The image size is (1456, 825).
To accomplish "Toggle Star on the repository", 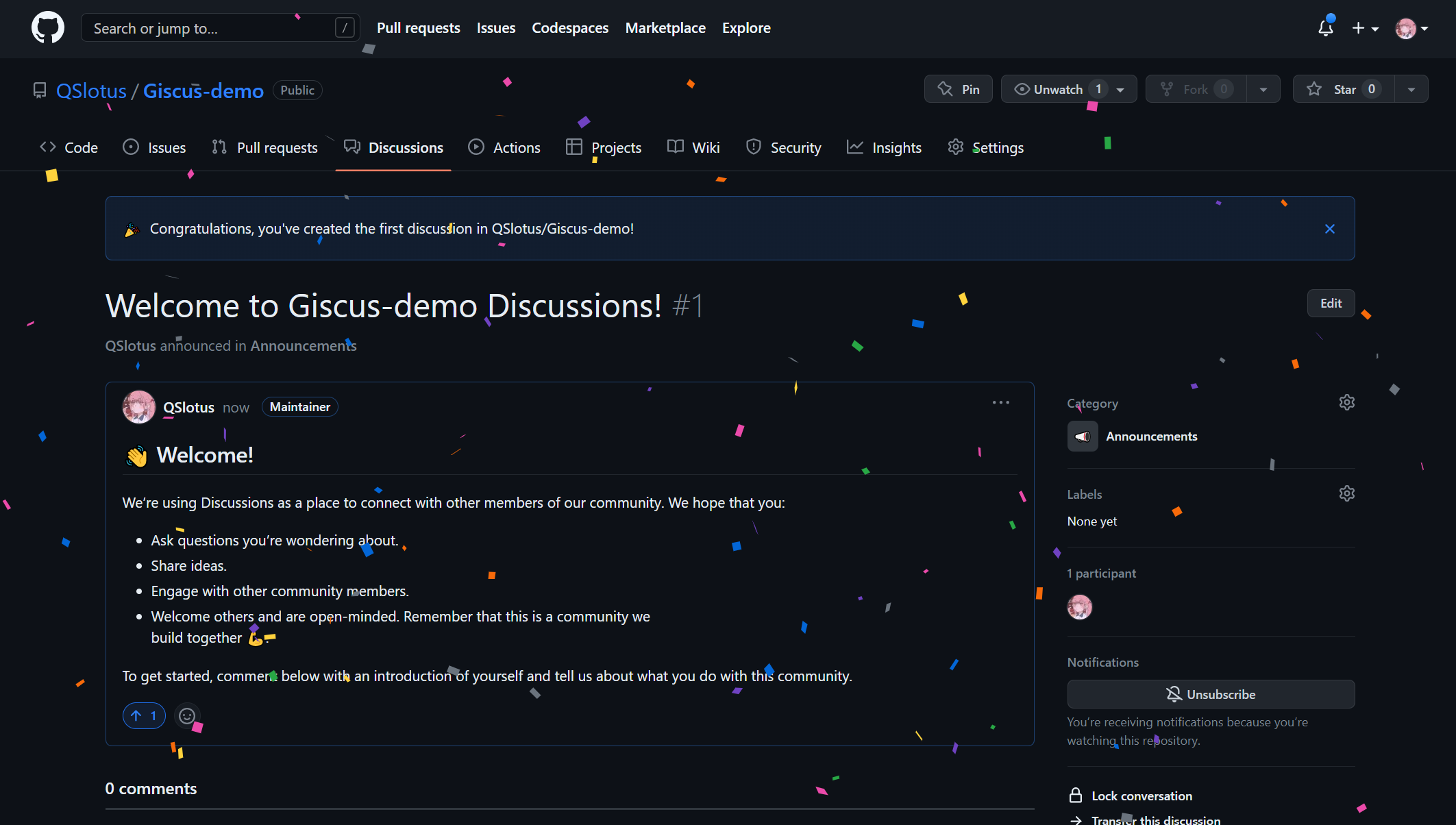I will coord(1343,90).
